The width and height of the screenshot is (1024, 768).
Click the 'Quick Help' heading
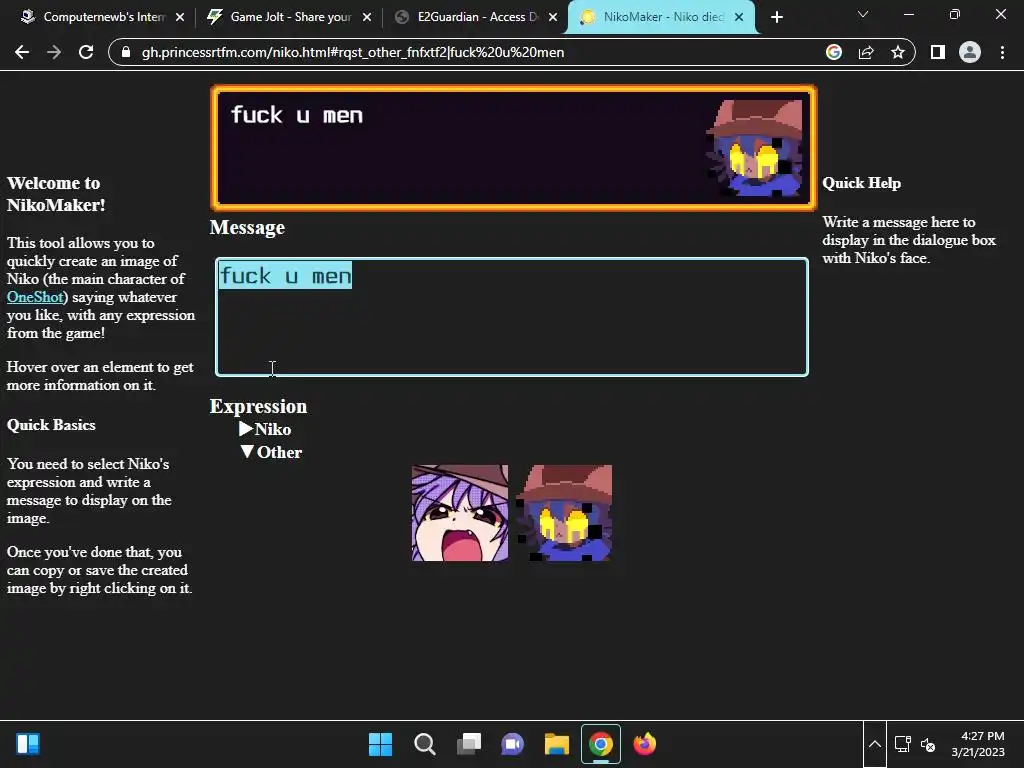point(861,183)
